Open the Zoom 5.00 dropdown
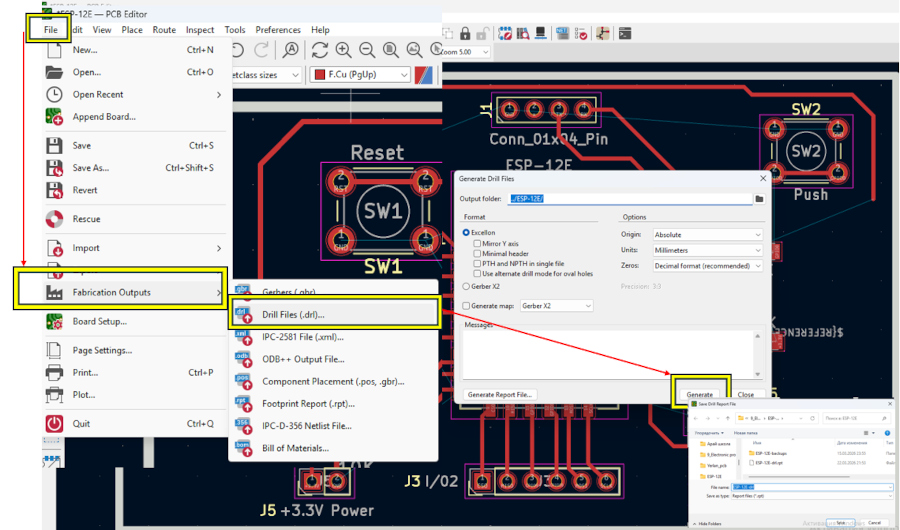The width and height of the screenshot is (900, 530). [465, 52]
